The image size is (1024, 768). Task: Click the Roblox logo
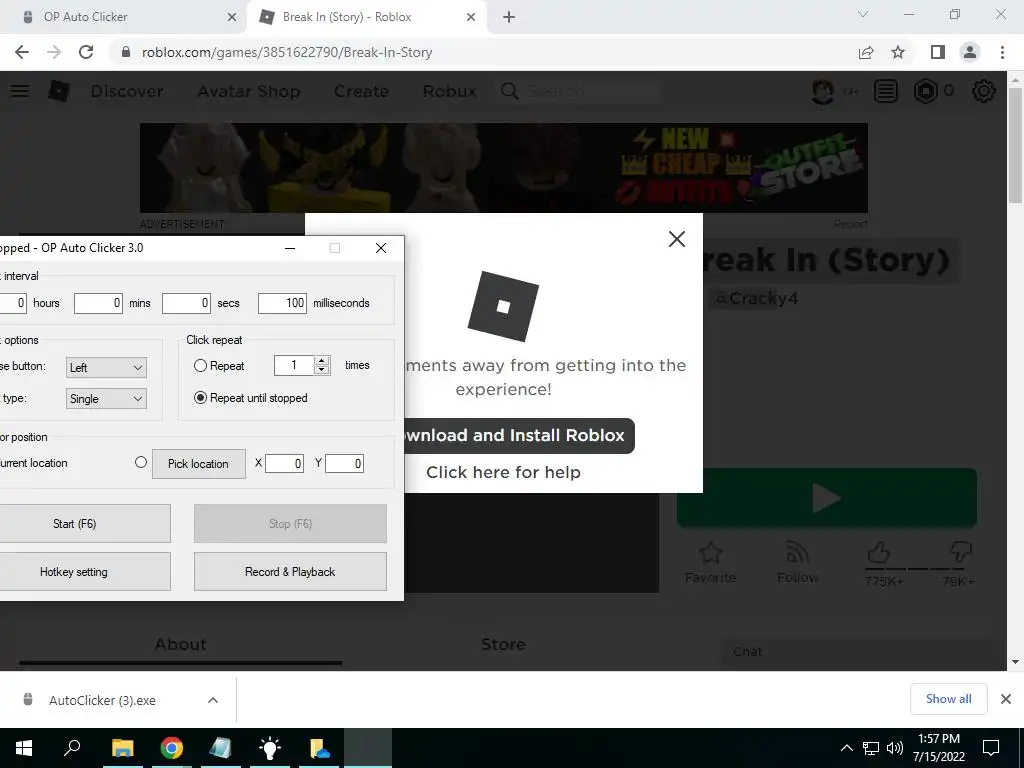pyautogui.click(x=59, y=91)
